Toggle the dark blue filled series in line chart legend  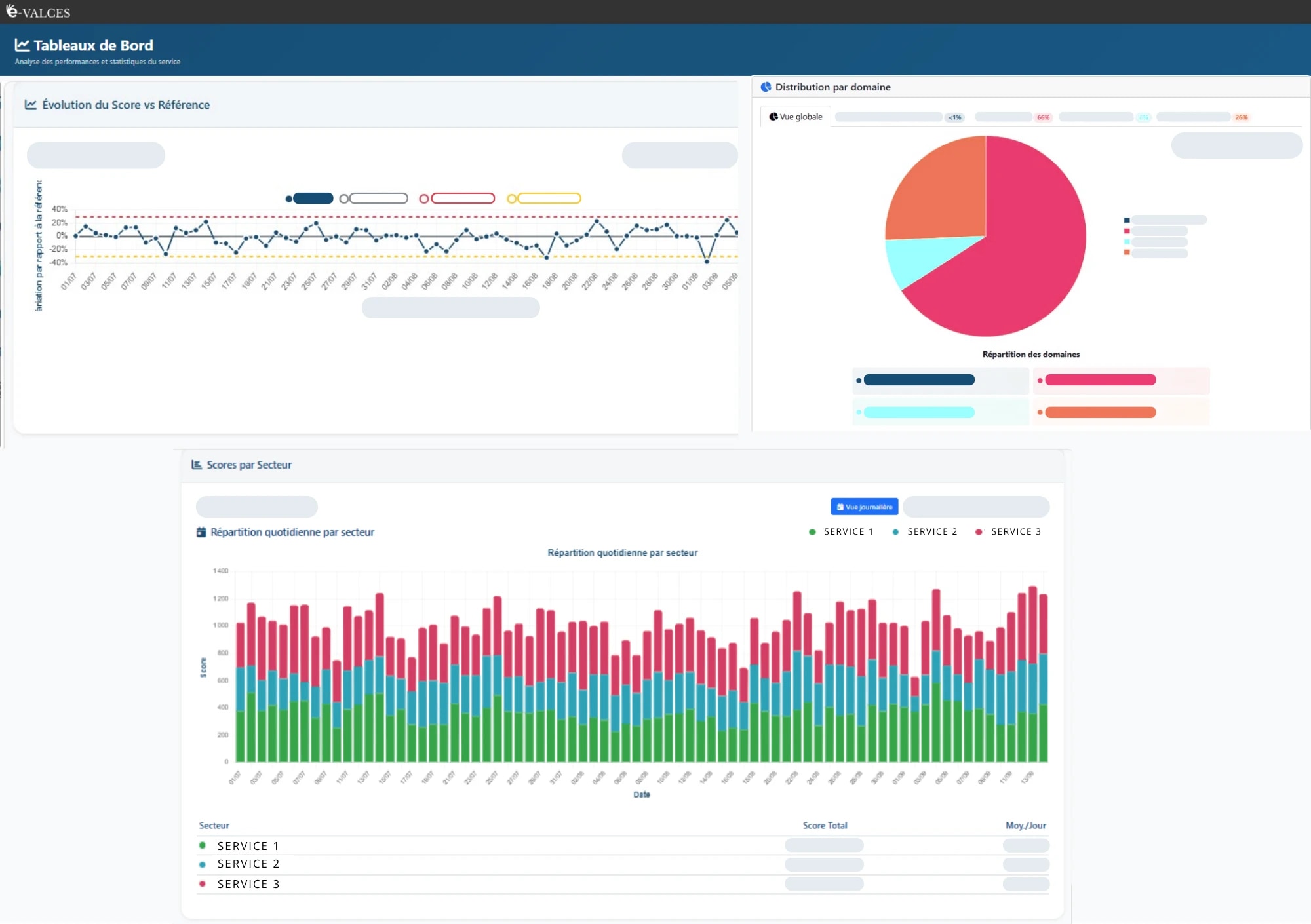[309, 199]
